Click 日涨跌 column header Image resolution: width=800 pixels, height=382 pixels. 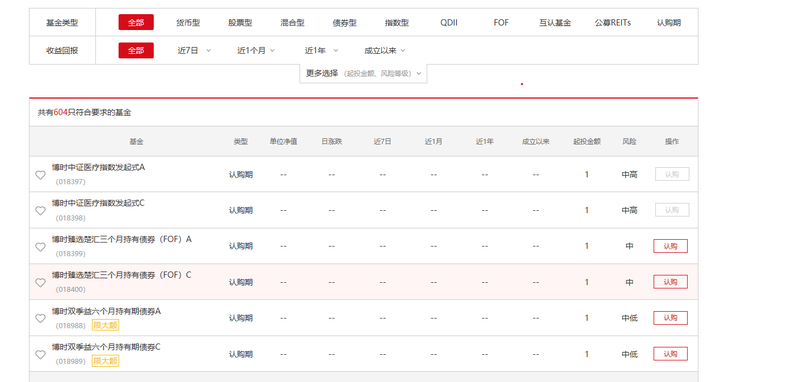pos(332,142)
